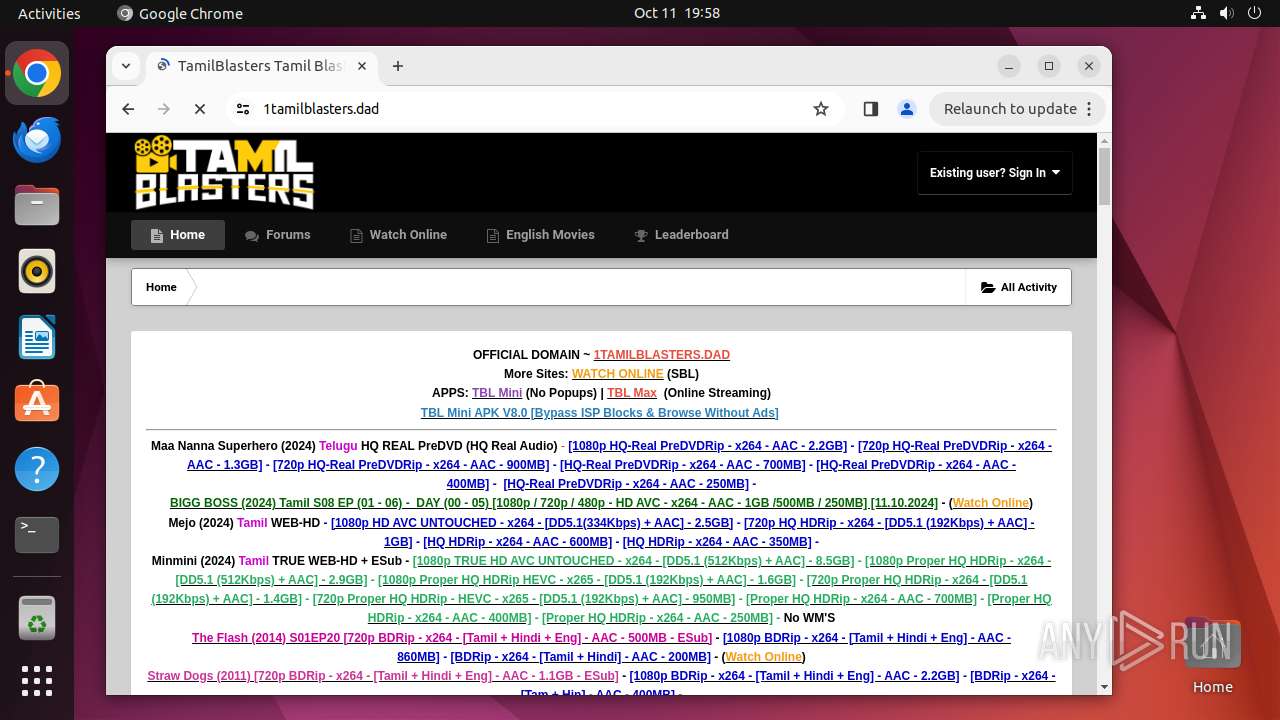The height and width of the screenshot is (720, 1280).
Task: Open TBL Mini APK V8.0 link
Action: click(599, 413)
